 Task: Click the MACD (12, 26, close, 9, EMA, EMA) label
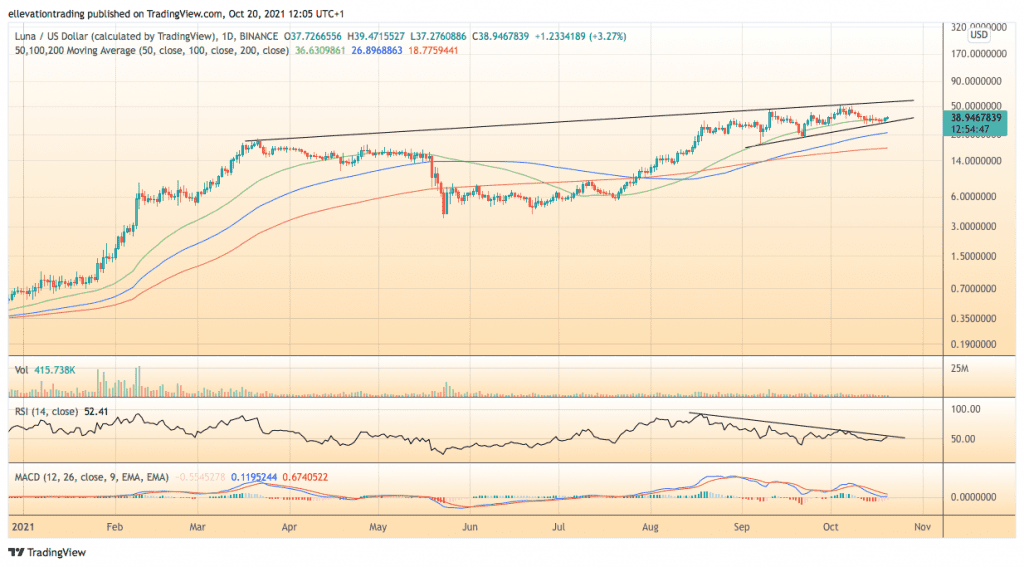coord(91,478)
